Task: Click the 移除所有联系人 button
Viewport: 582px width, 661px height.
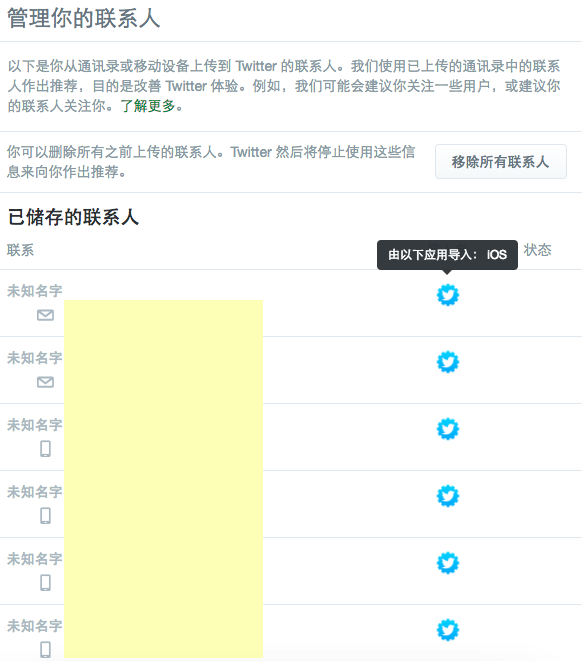Action: pyautogui.click(x=501, y=161)
